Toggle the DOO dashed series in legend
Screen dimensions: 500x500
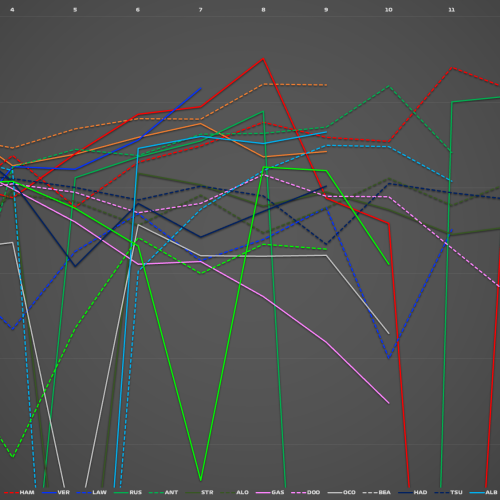pos(306,492)
